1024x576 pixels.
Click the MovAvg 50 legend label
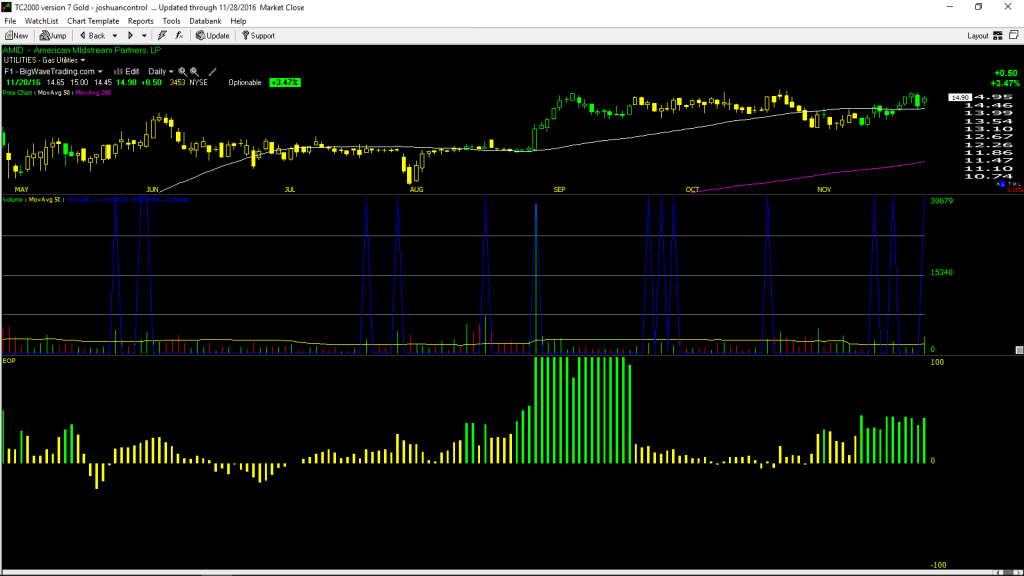(x=54, y=93)
